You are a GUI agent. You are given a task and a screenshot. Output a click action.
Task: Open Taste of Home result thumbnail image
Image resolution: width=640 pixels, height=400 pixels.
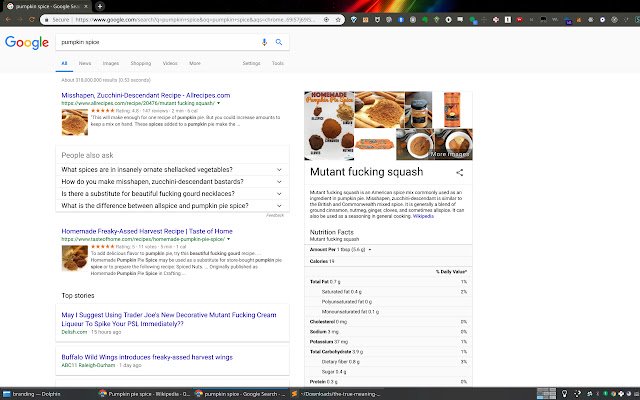(75, 258)
